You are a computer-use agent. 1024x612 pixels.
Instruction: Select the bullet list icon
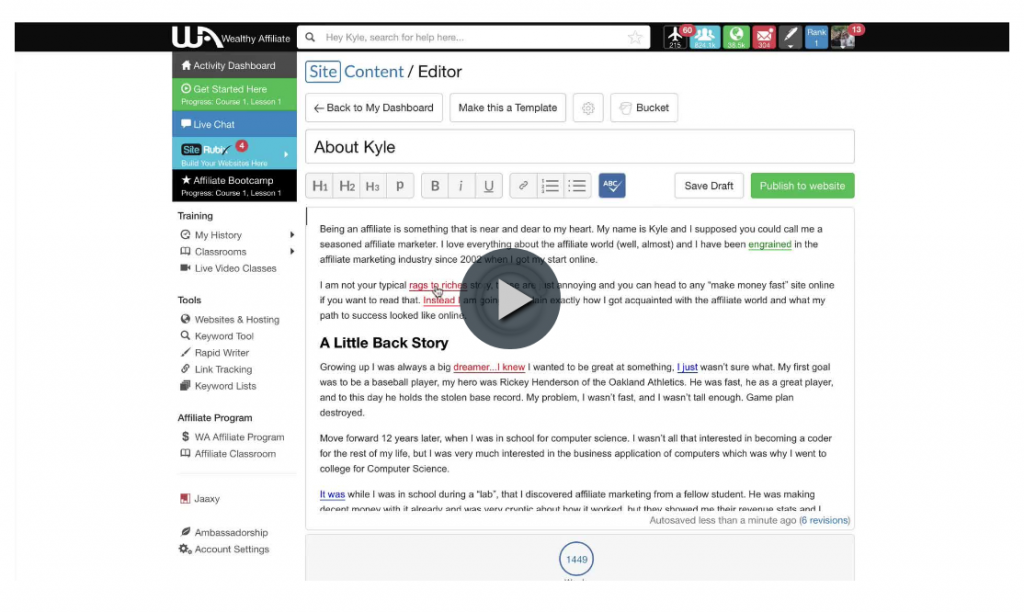point(577,185)
